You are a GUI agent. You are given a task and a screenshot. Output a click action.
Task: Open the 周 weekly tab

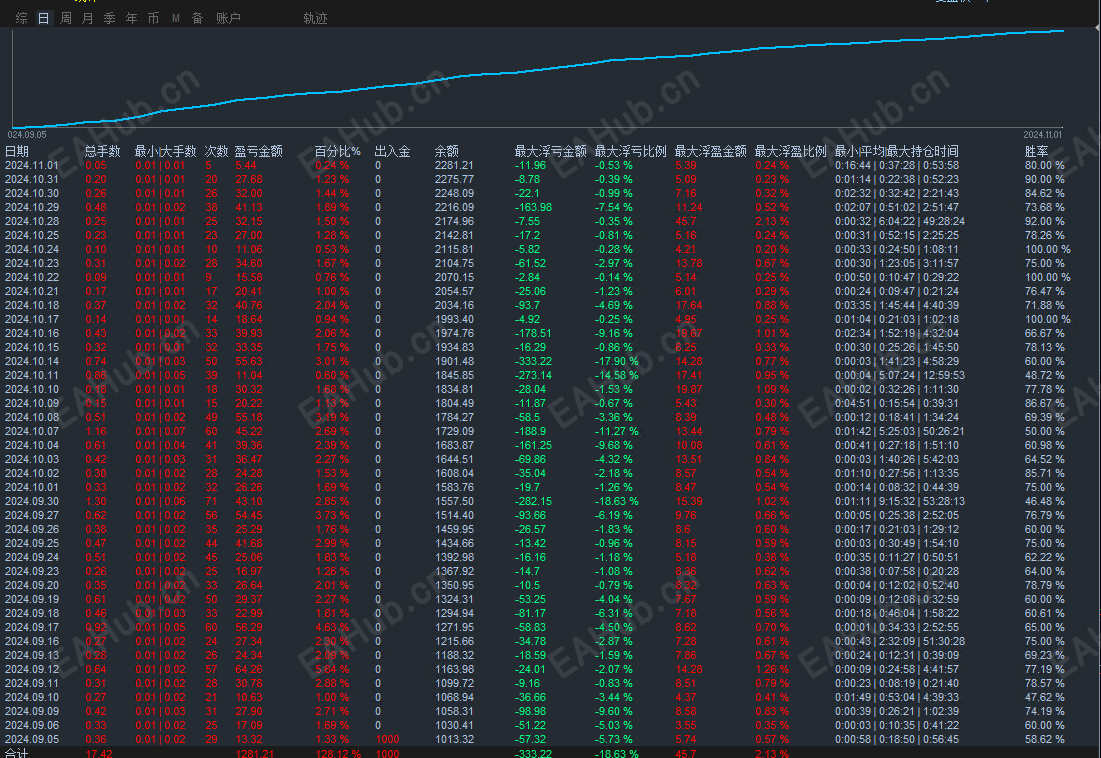(x=66, y=18)
